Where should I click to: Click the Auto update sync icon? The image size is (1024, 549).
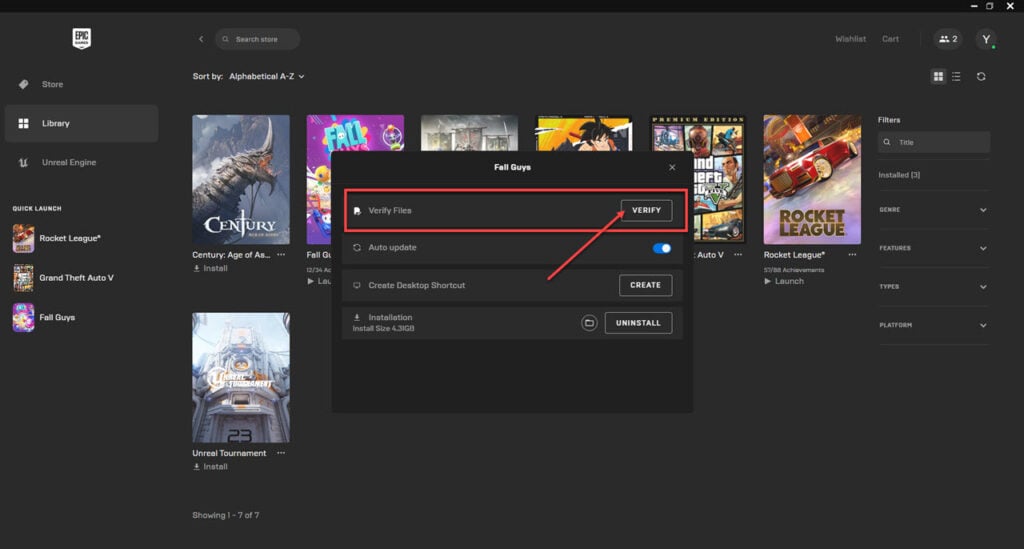tap(357, 248)
